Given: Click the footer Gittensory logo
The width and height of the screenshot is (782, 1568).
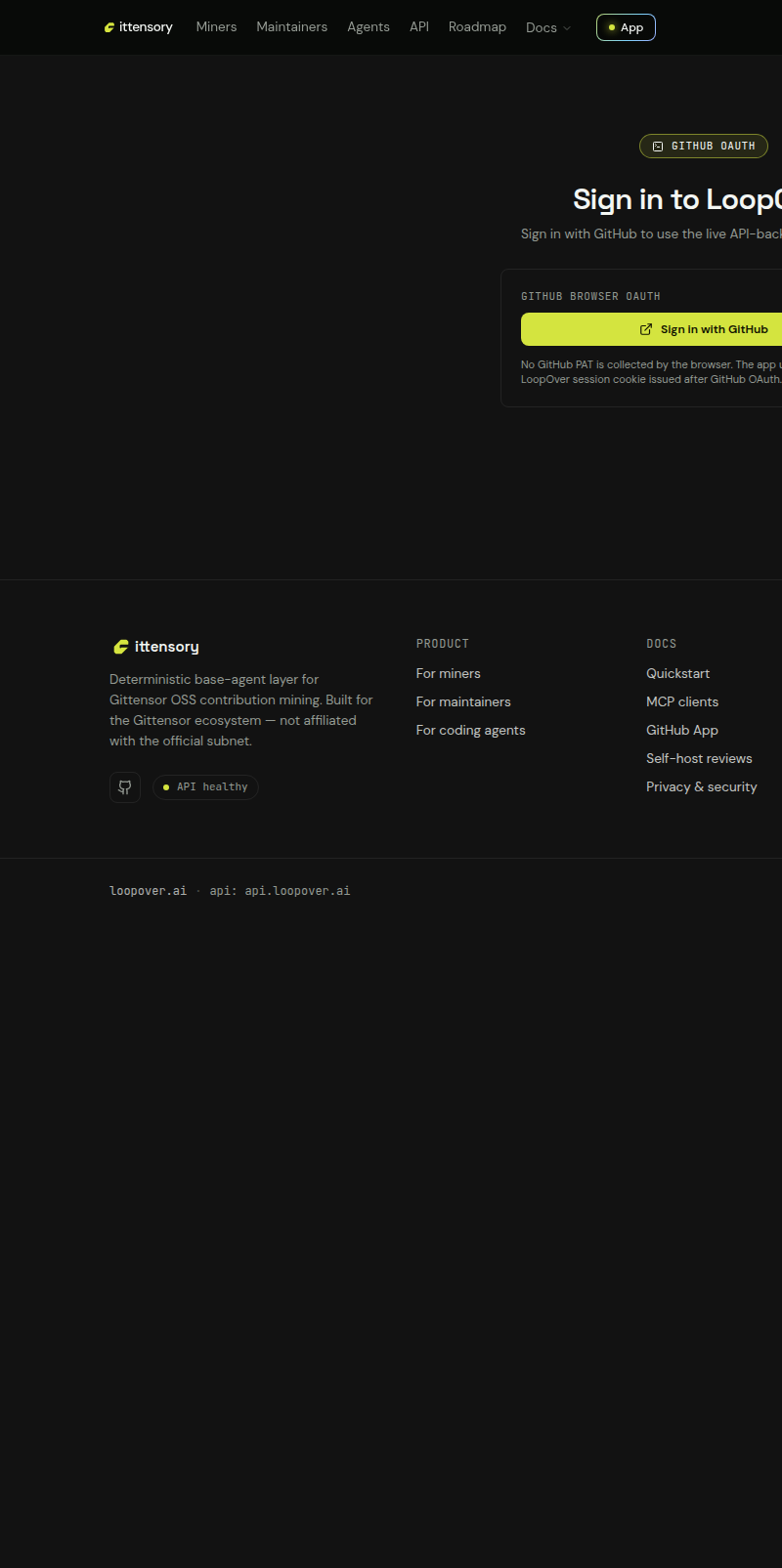Looking at the screenshot, I should tap(154, 647).
